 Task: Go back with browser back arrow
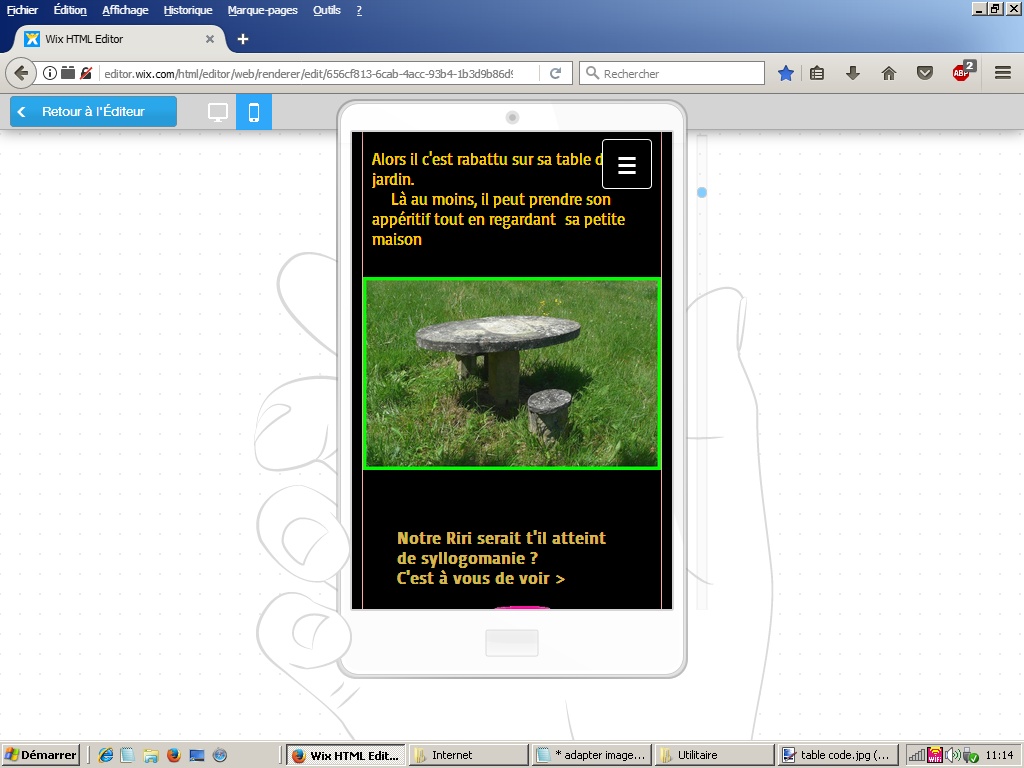coord(21,73)
